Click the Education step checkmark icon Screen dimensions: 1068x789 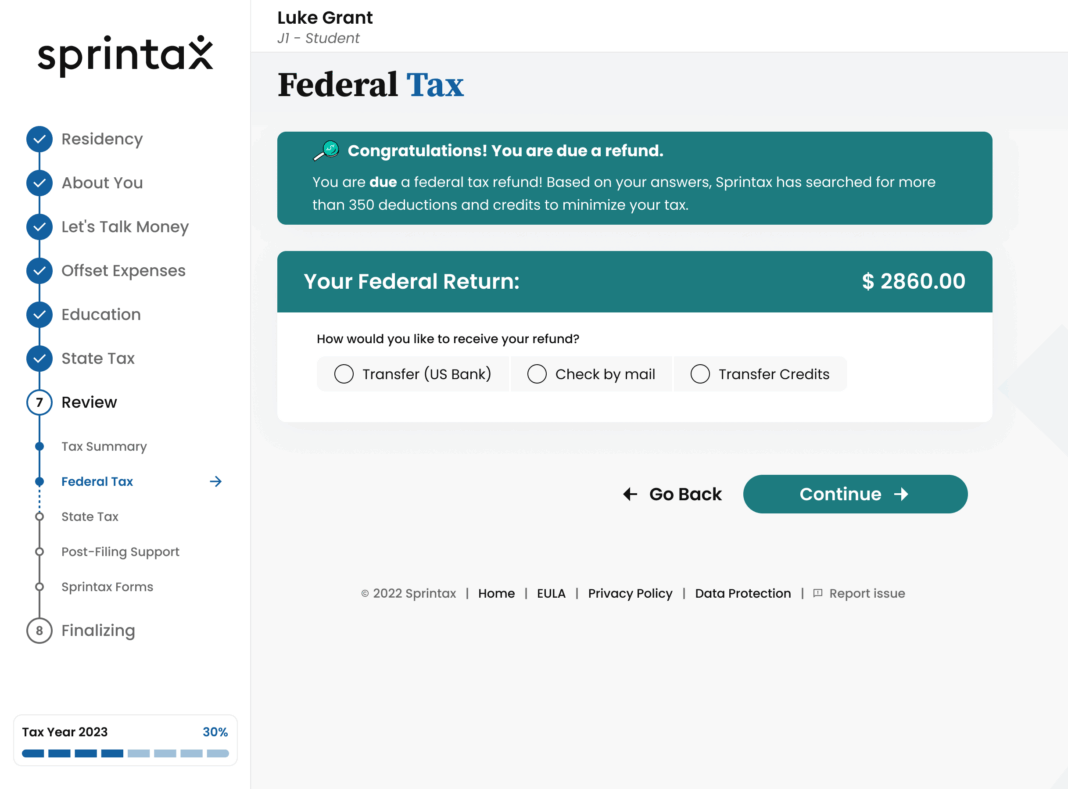pos(39,314)
